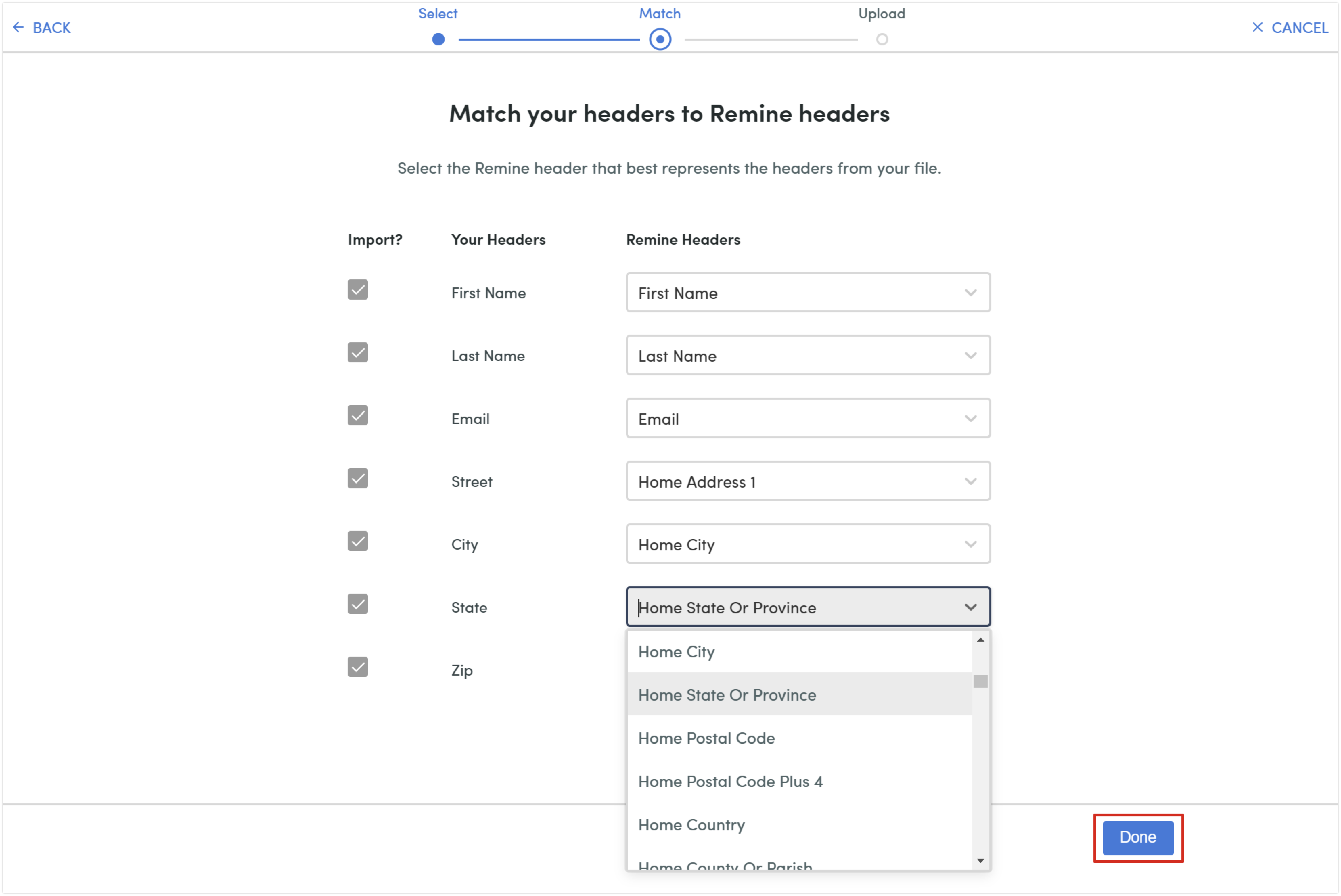The height and width of the screenshot is (896, 1341).
Task: Toggle import checkbox for State row
Action: pos(358,604)
